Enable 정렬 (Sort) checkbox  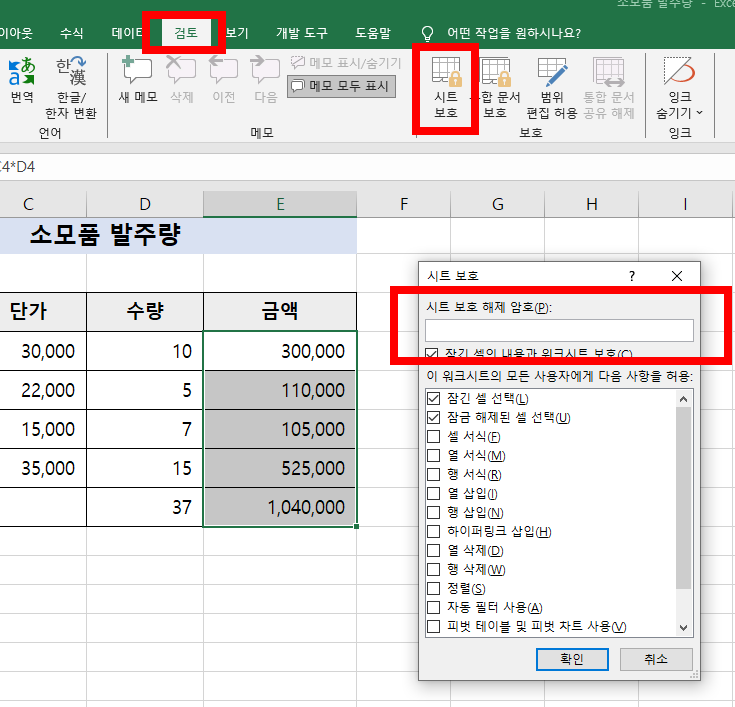(434, 589)
